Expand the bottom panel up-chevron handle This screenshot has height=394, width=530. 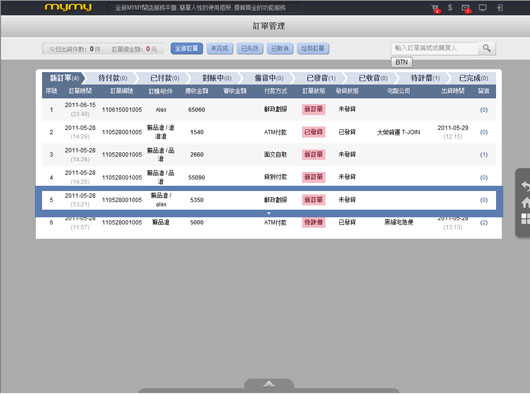269,384
